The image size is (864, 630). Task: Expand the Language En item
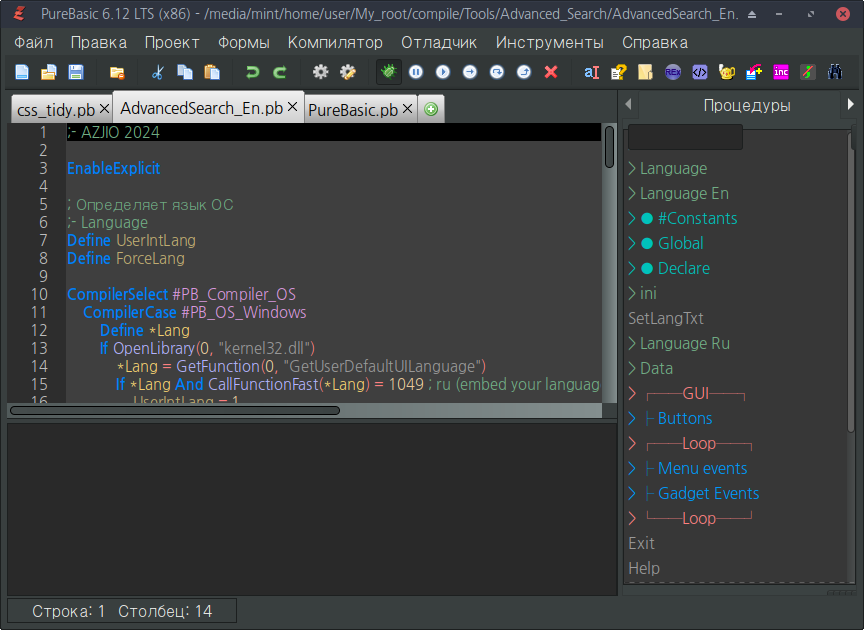tap(632, 193)
